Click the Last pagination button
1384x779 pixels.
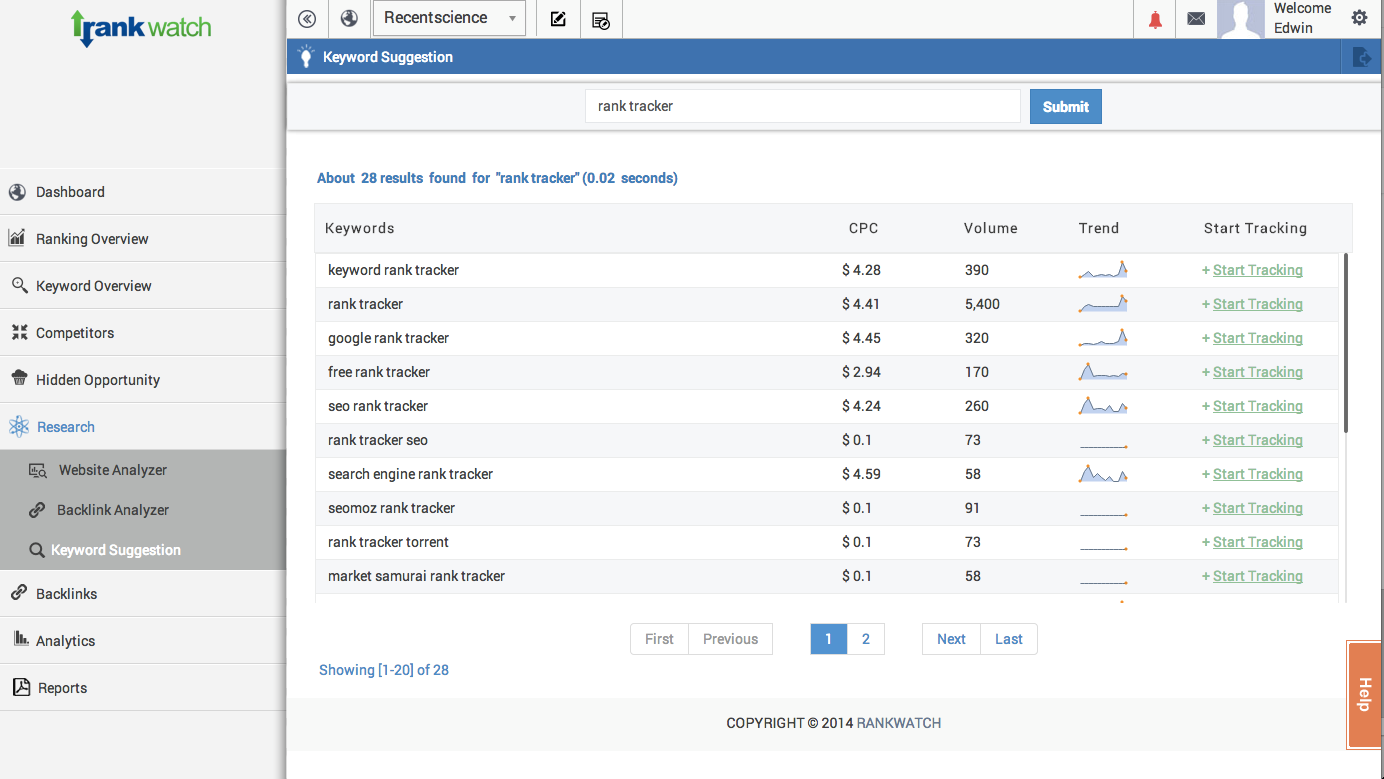coord(1009,639)
